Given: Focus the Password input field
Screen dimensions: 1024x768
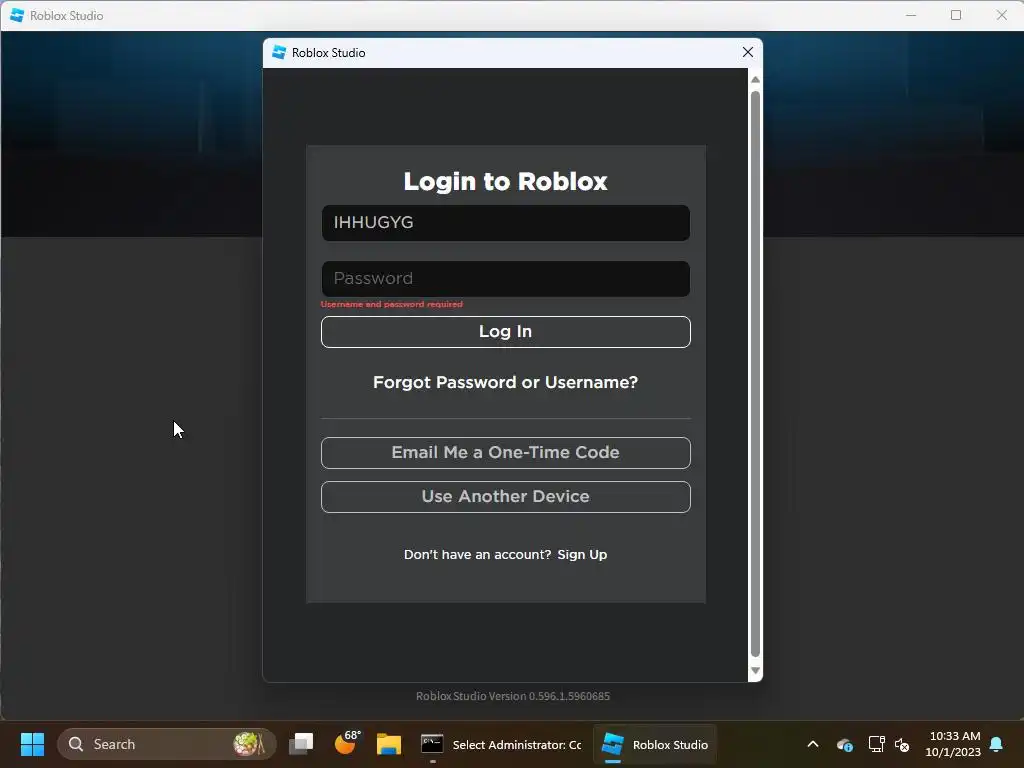Looking at the screenshot, I should coord(505,279).
